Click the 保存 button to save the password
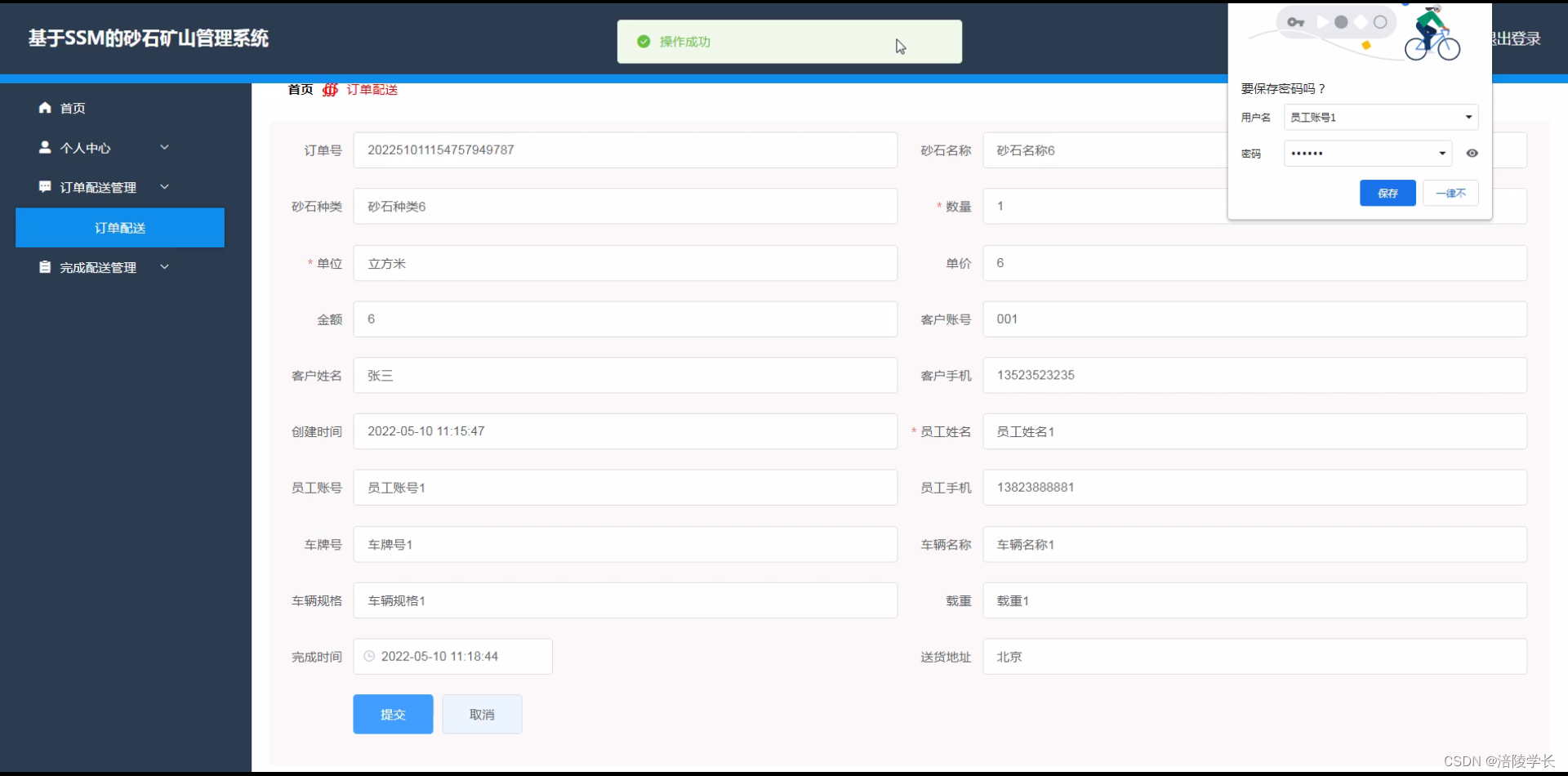The width and height of the screenshot is (1568, 776). [x=1388, y=193]
